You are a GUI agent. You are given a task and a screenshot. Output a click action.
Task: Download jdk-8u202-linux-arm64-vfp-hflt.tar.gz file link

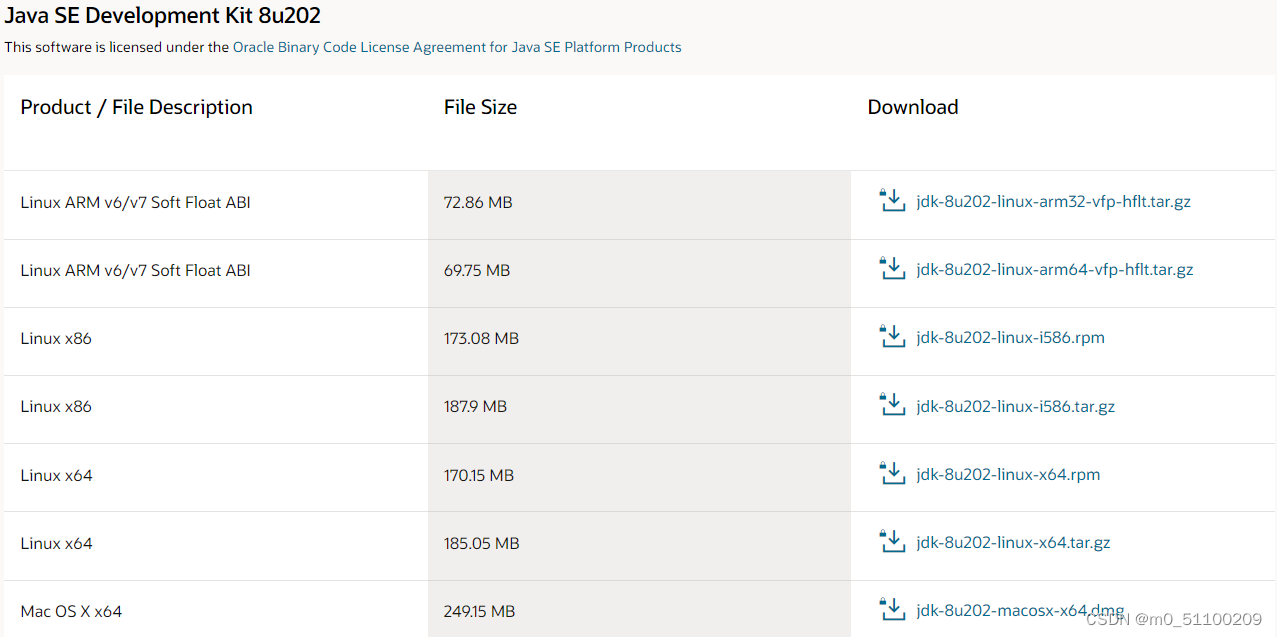pyautogui.click(x=1055, y=270)
